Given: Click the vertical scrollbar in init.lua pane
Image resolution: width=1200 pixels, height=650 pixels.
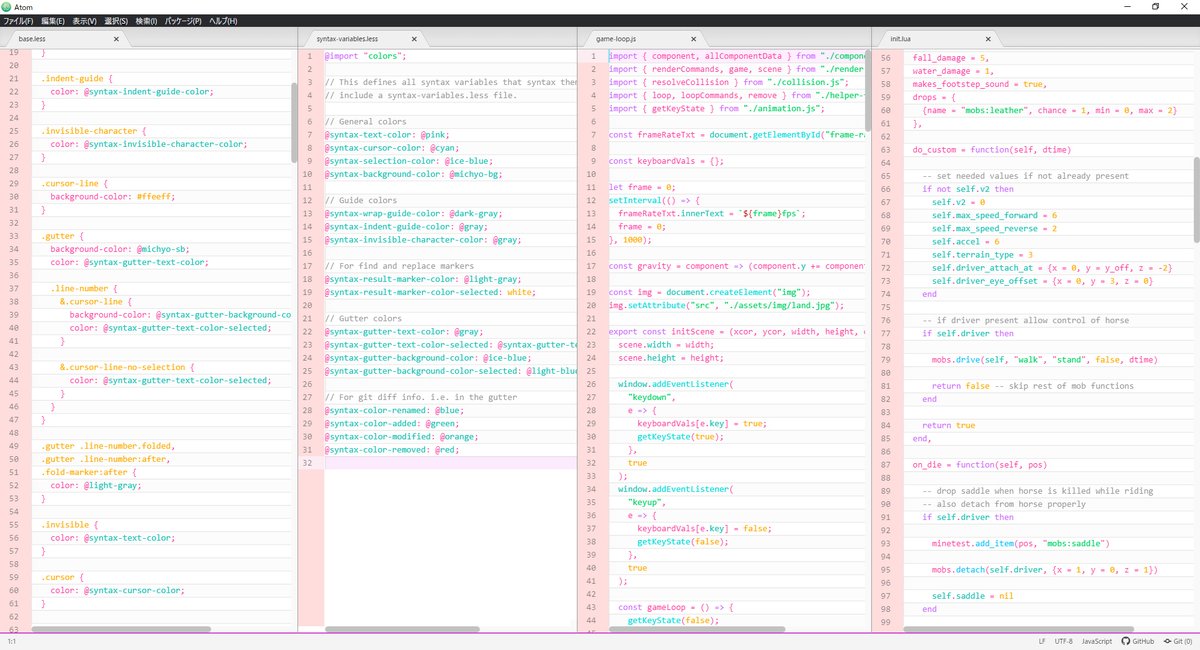Looking at the screenshot, I should pyautogui.click(x=1196, y=199).
